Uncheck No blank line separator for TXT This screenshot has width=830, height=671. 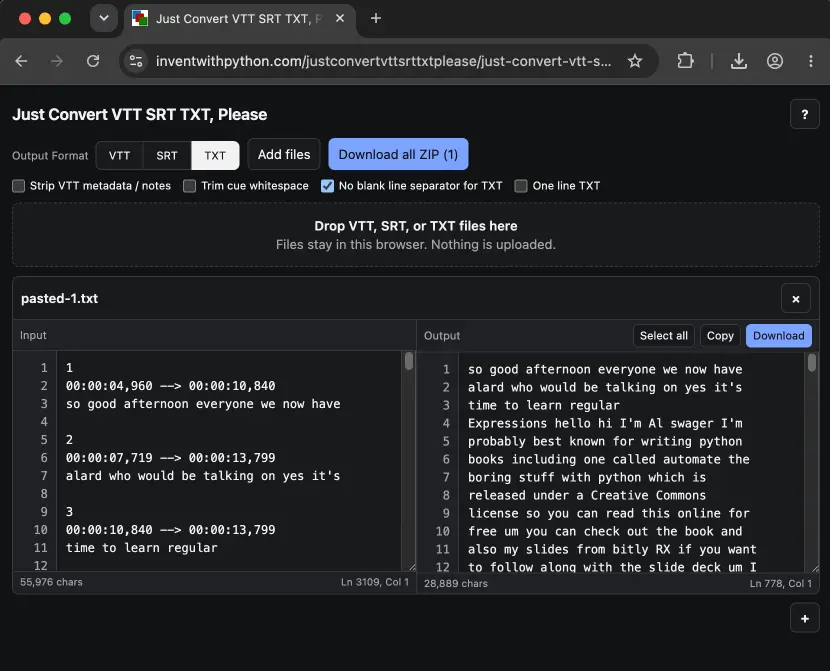tap(328, 186)
